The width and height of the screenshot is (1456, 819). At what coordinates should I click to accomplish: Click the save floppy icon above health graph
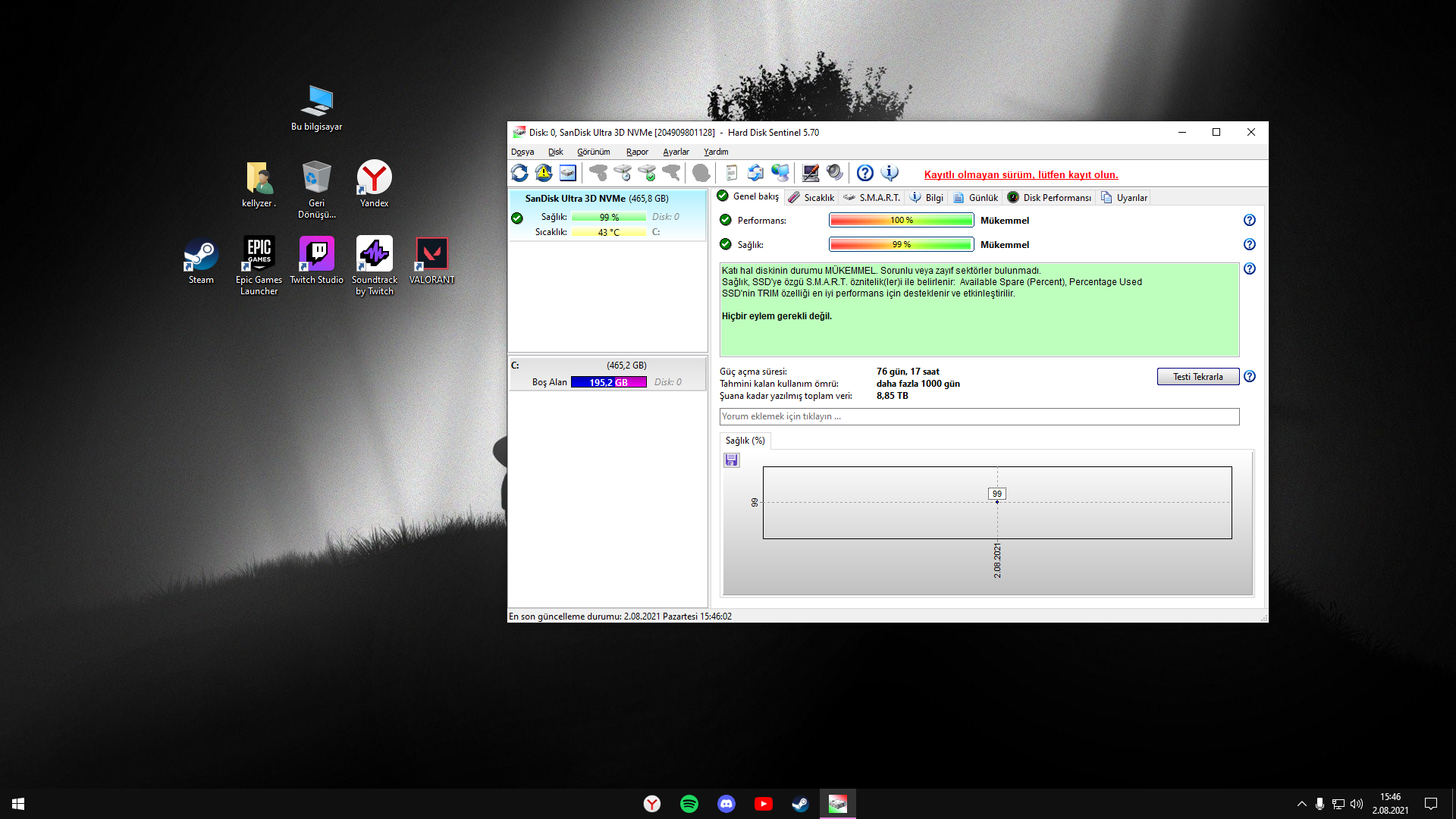(732, 460)
